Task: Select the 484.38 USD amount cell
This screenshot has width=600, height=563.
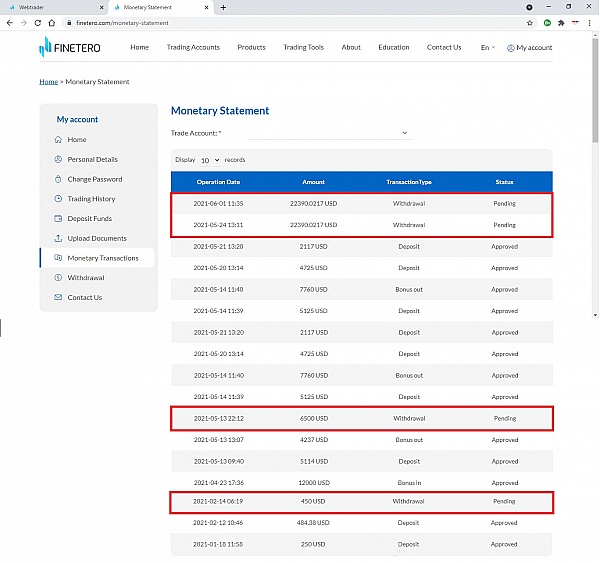Action: click(313, 522)
